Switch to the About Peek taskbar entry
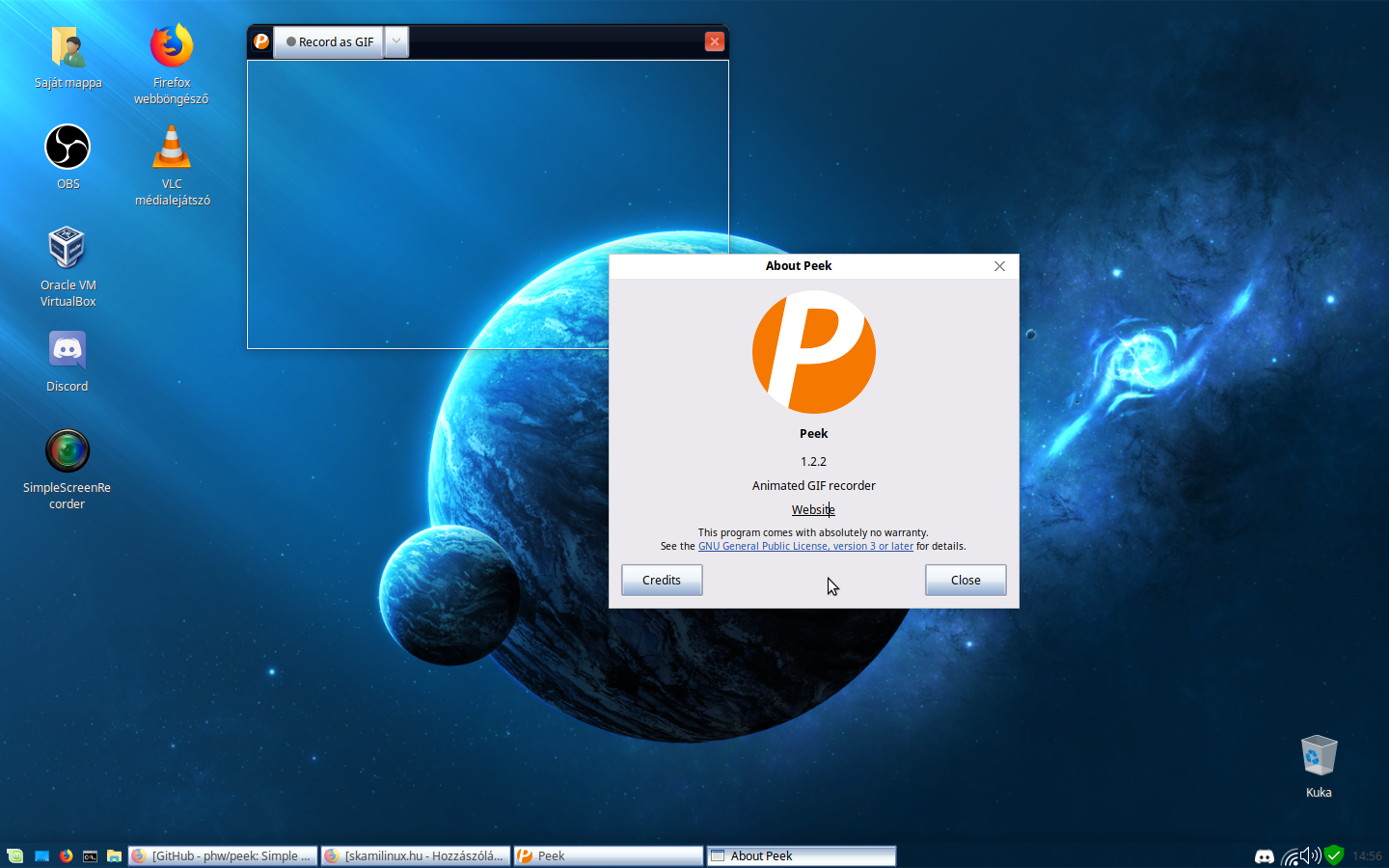1389x868 pixels. point(802,855)
